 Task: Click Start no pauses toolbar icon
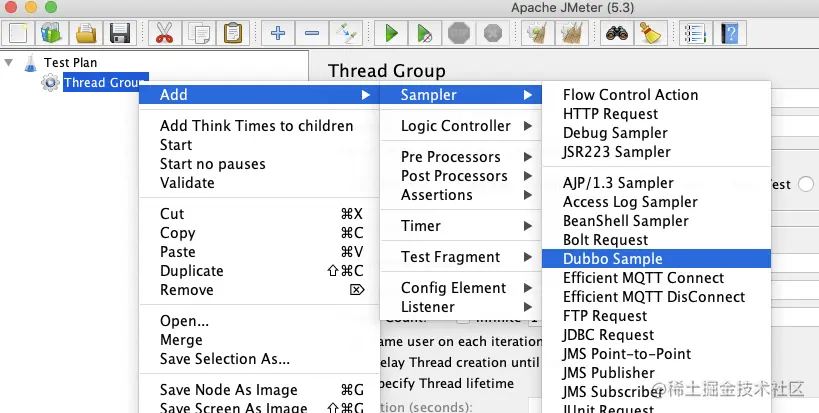pos(425,33)
